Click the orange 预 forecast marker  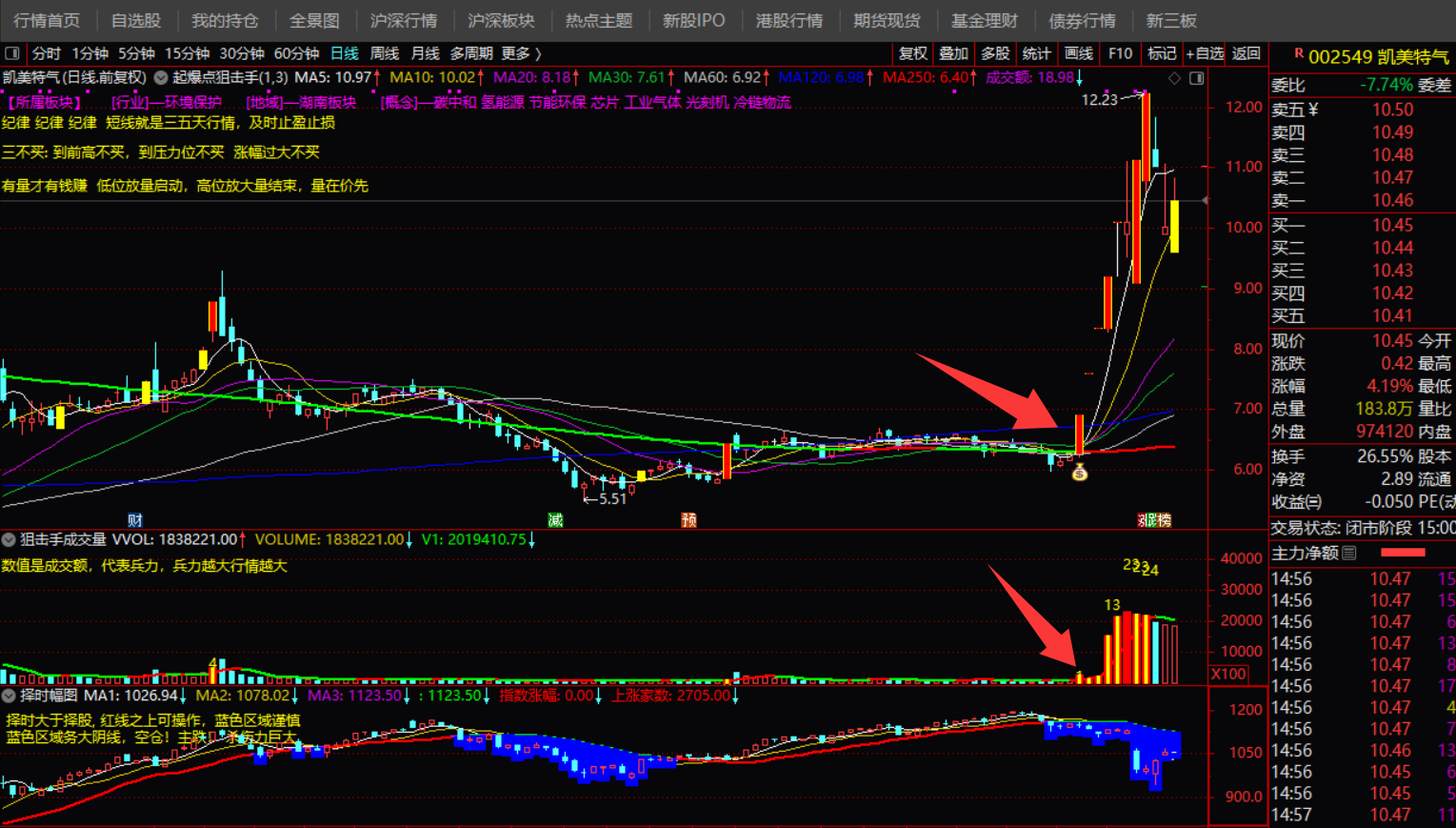tap(688, 520)
